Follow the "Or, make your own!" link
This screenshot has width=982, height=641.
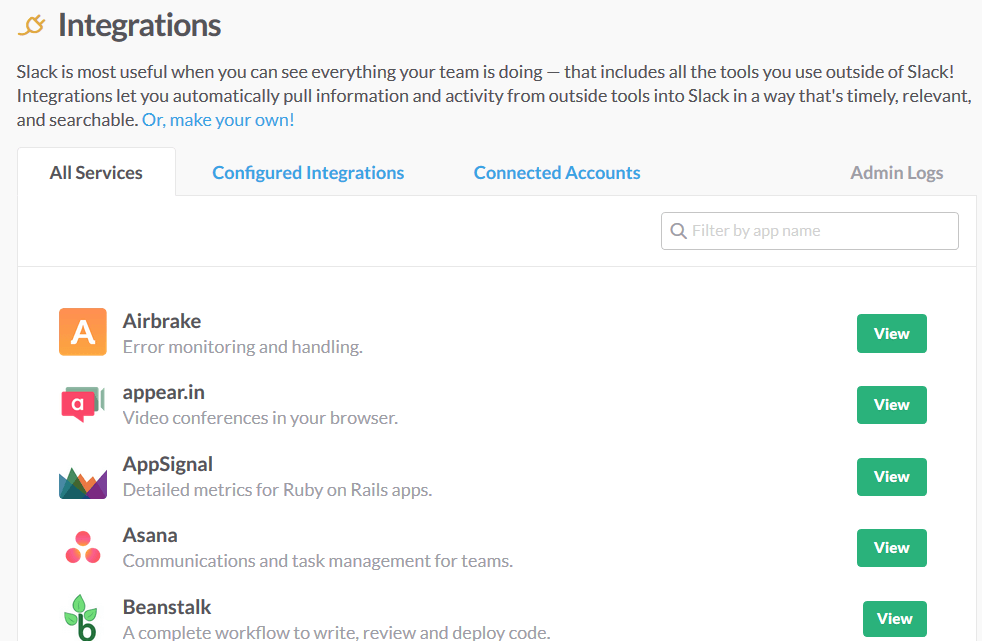218,120
